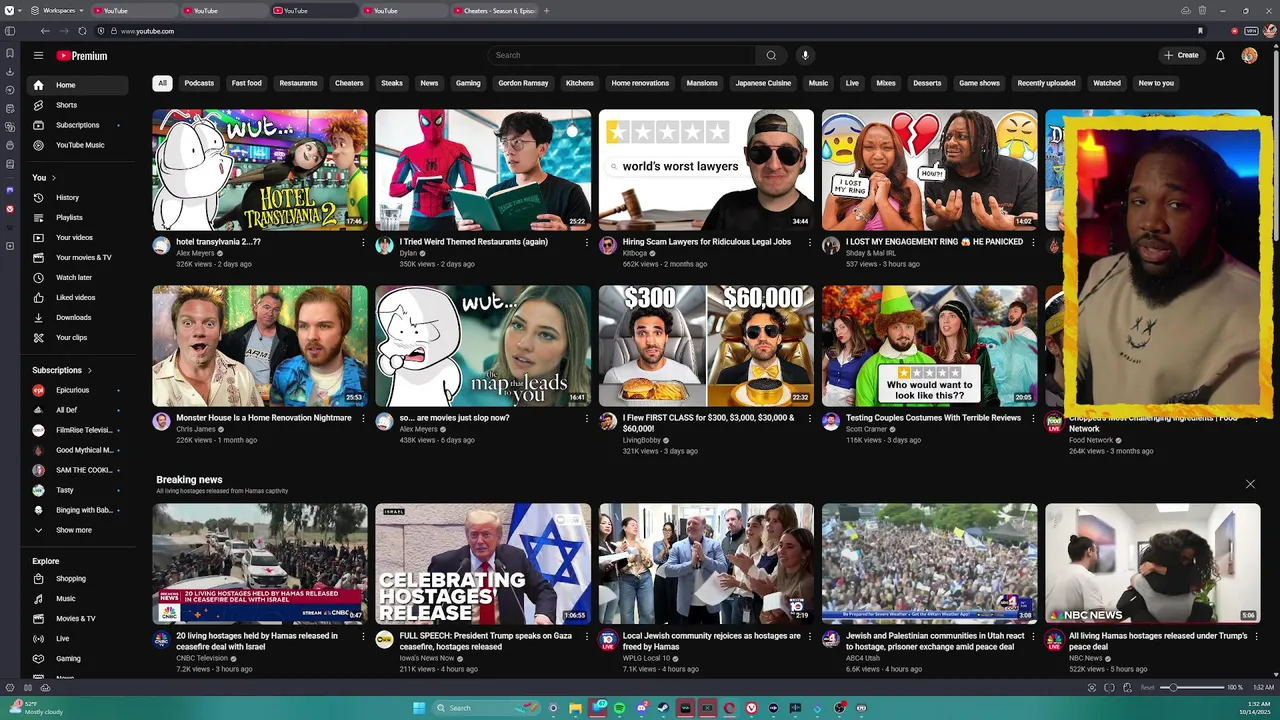Open more options for hotel transylvania video
1280x720 pixels.
[x=363, y=242]
